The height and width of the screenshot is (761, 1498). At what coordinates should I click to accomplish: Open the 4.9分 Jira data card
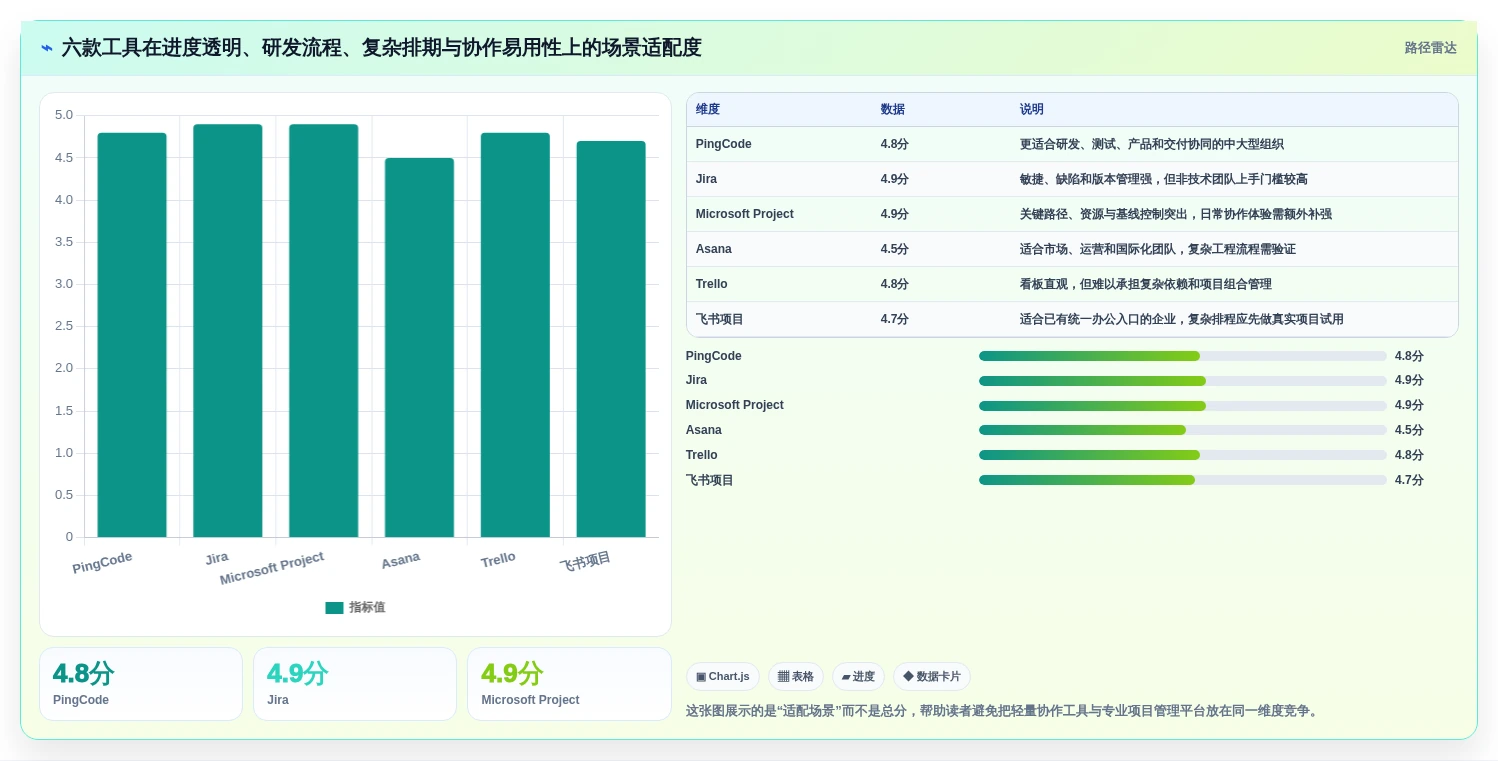(x=355, y=684)
